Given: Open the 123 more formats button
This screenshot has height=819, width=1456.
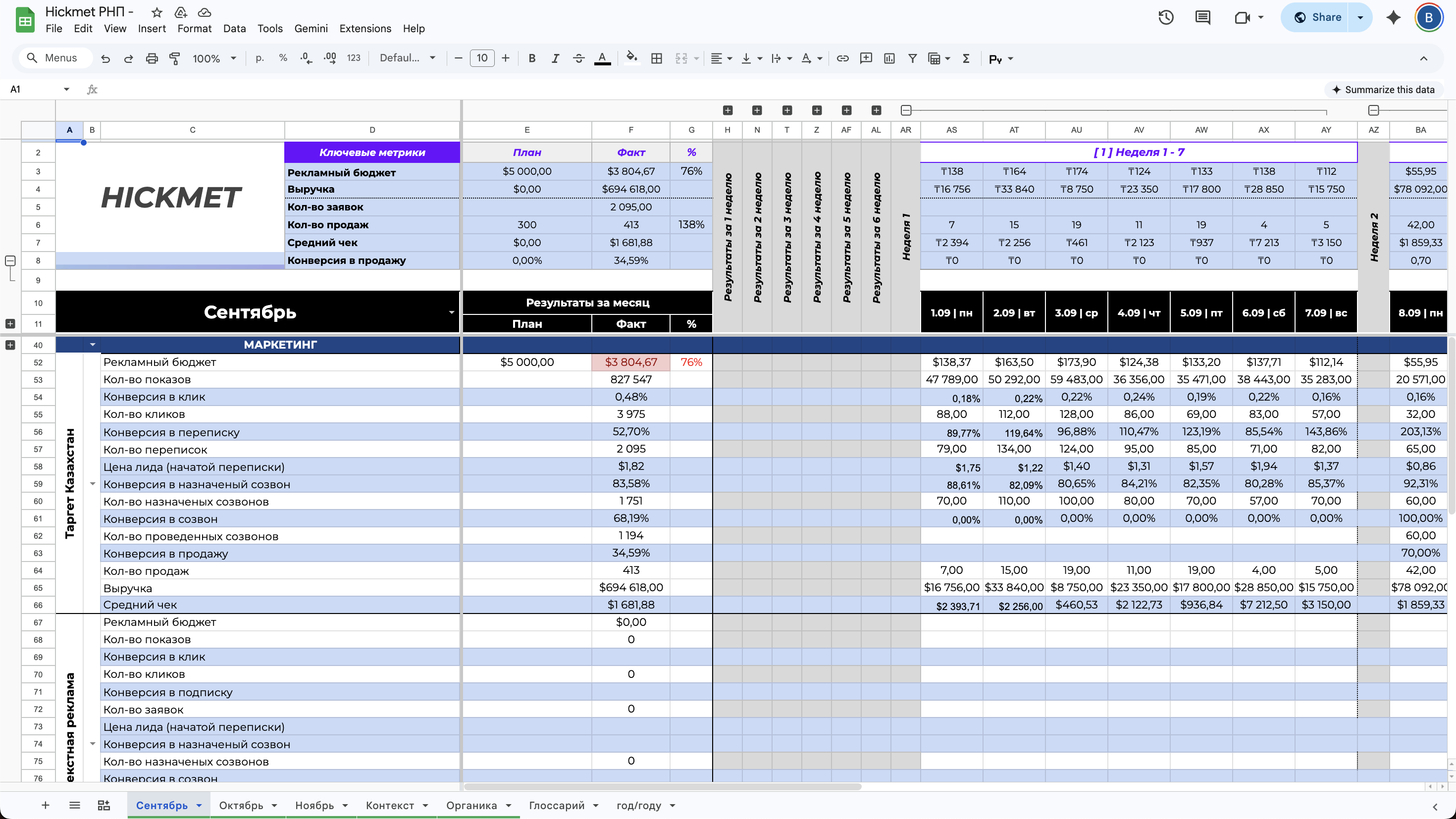Looking at the screenshot, I should [353, 58].
